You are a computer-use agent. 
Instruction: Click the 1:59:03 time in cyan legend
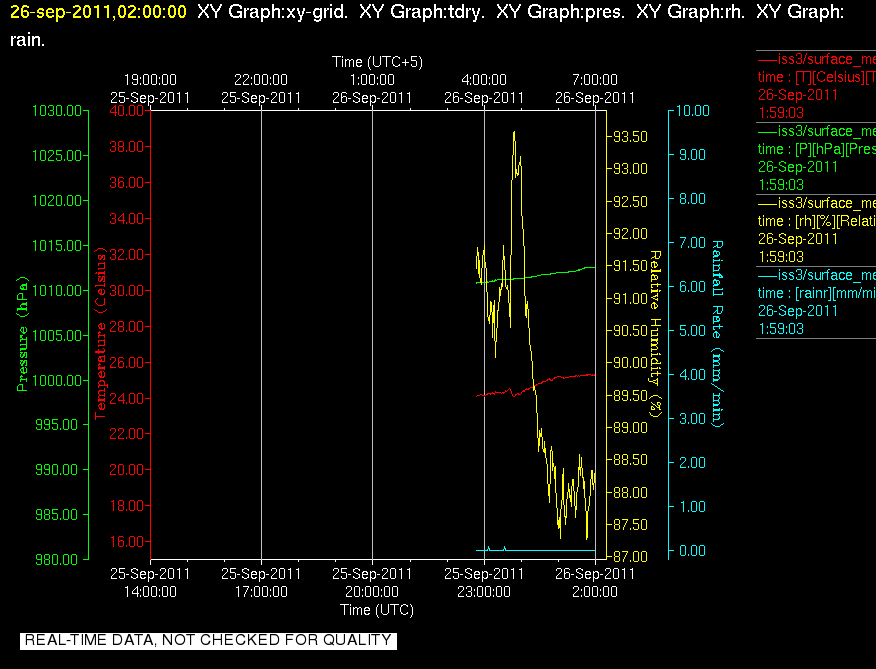781,329
